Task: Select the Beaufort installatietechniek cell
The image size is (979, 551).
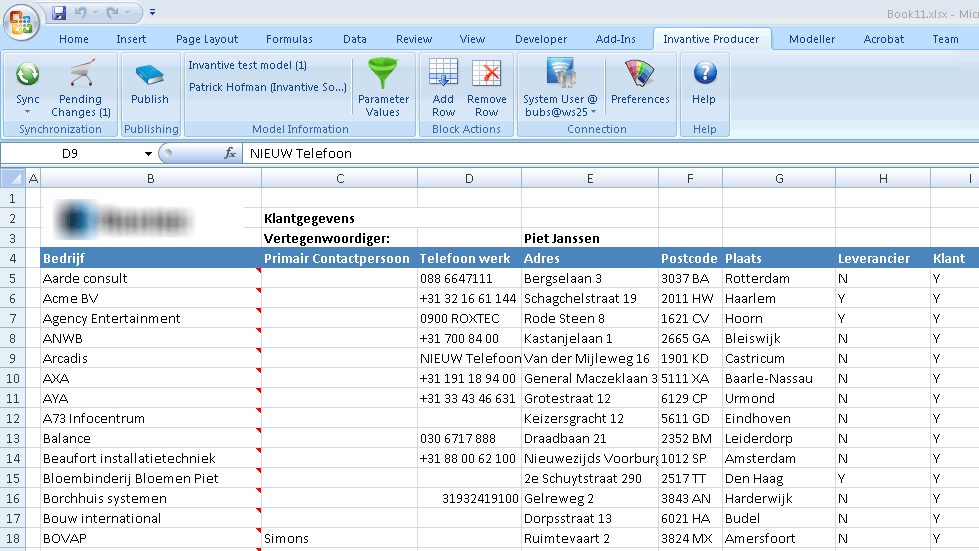Action: [150, 458]
